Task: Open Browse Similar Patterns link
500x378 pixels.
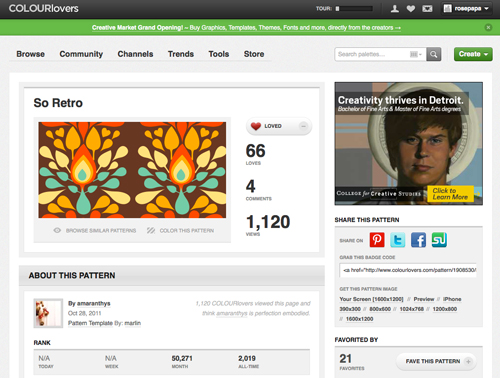Action: click(x=101, y=231)
